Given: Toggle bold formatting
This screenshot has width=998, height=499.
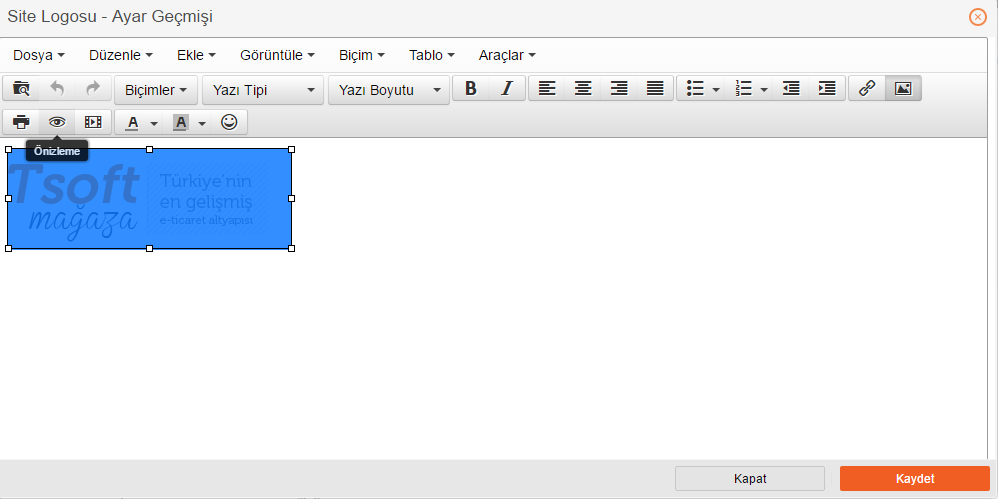Looking at the screenshot, I should coord(470,89).
